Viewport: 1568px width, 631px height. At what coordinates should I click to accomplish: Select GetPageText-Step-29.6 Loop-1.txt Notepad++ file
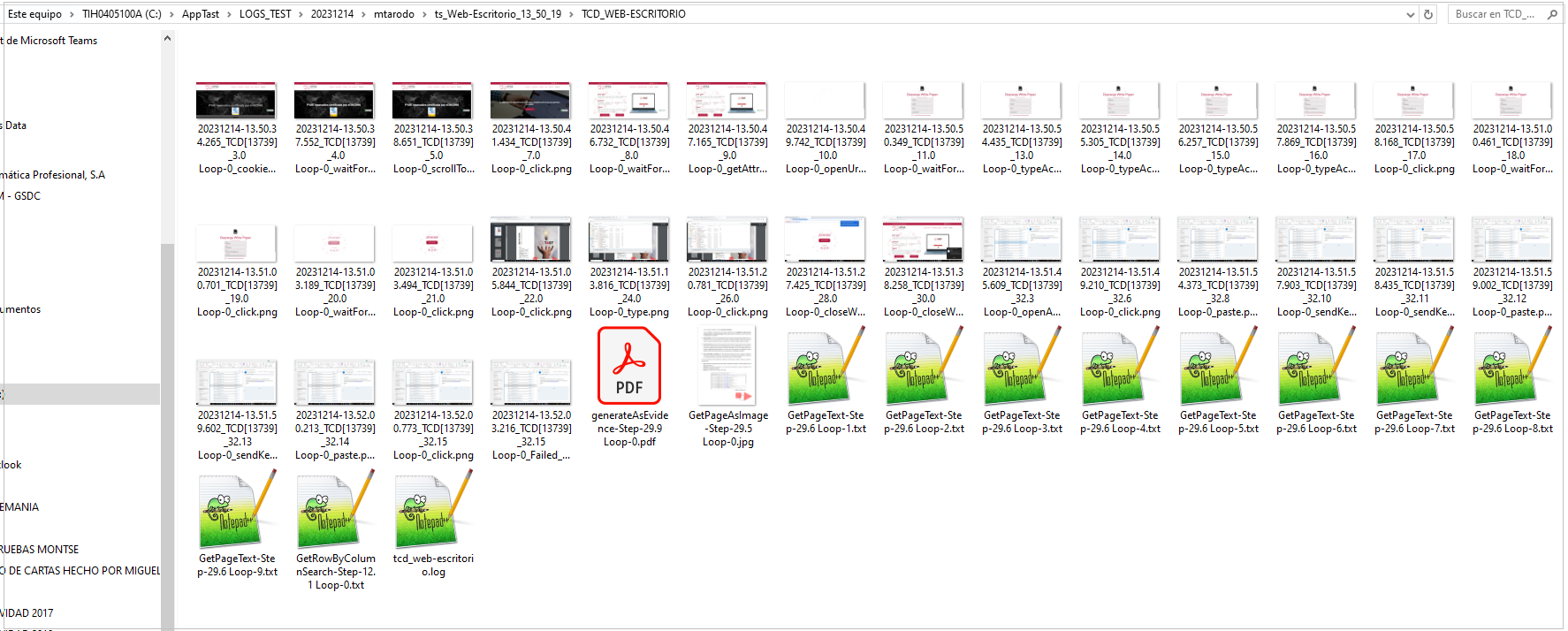(825, 366)
